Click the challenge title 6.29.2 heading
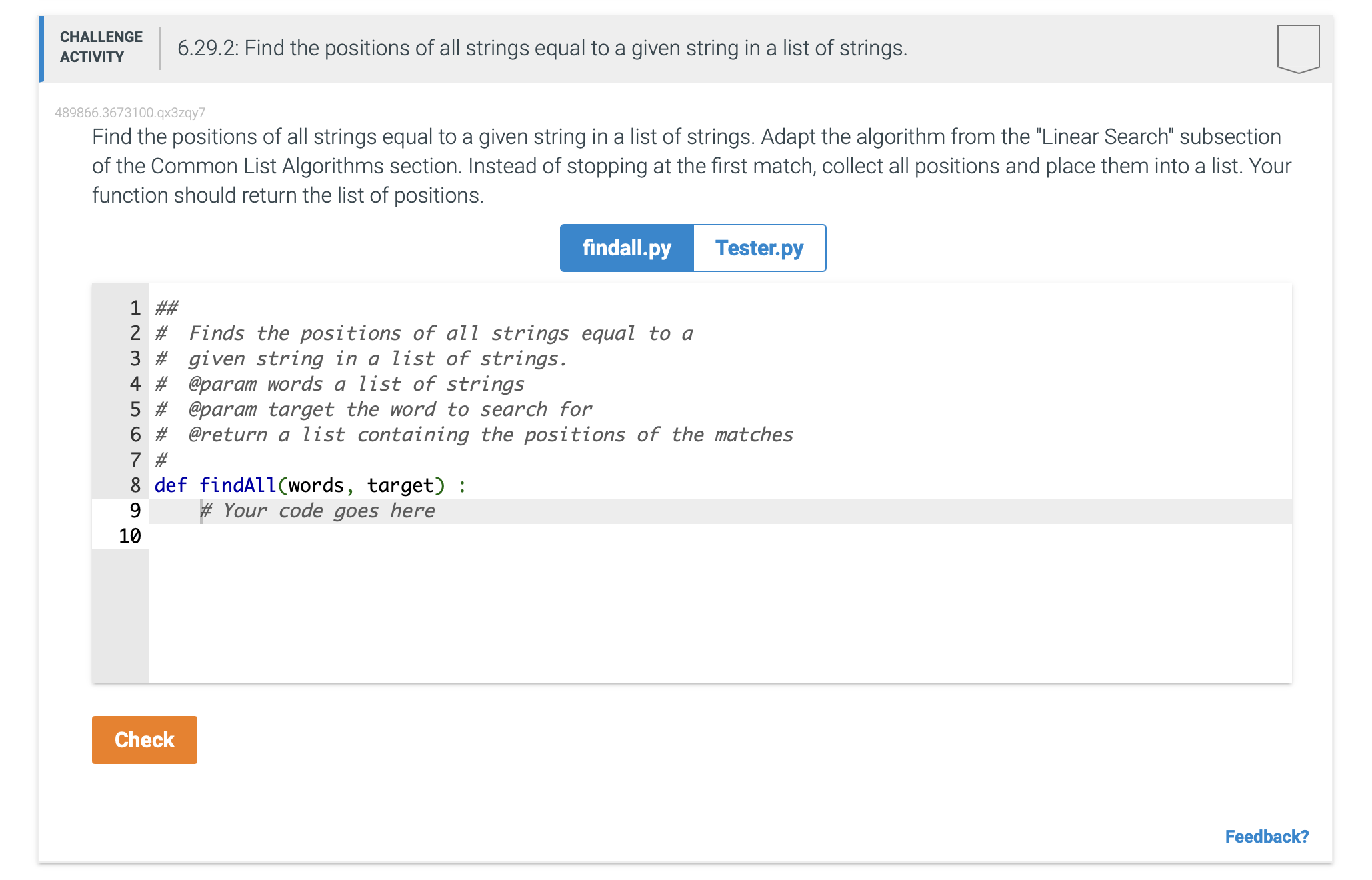This screenshot has width=1372, height=880. (x=542, y=48)
